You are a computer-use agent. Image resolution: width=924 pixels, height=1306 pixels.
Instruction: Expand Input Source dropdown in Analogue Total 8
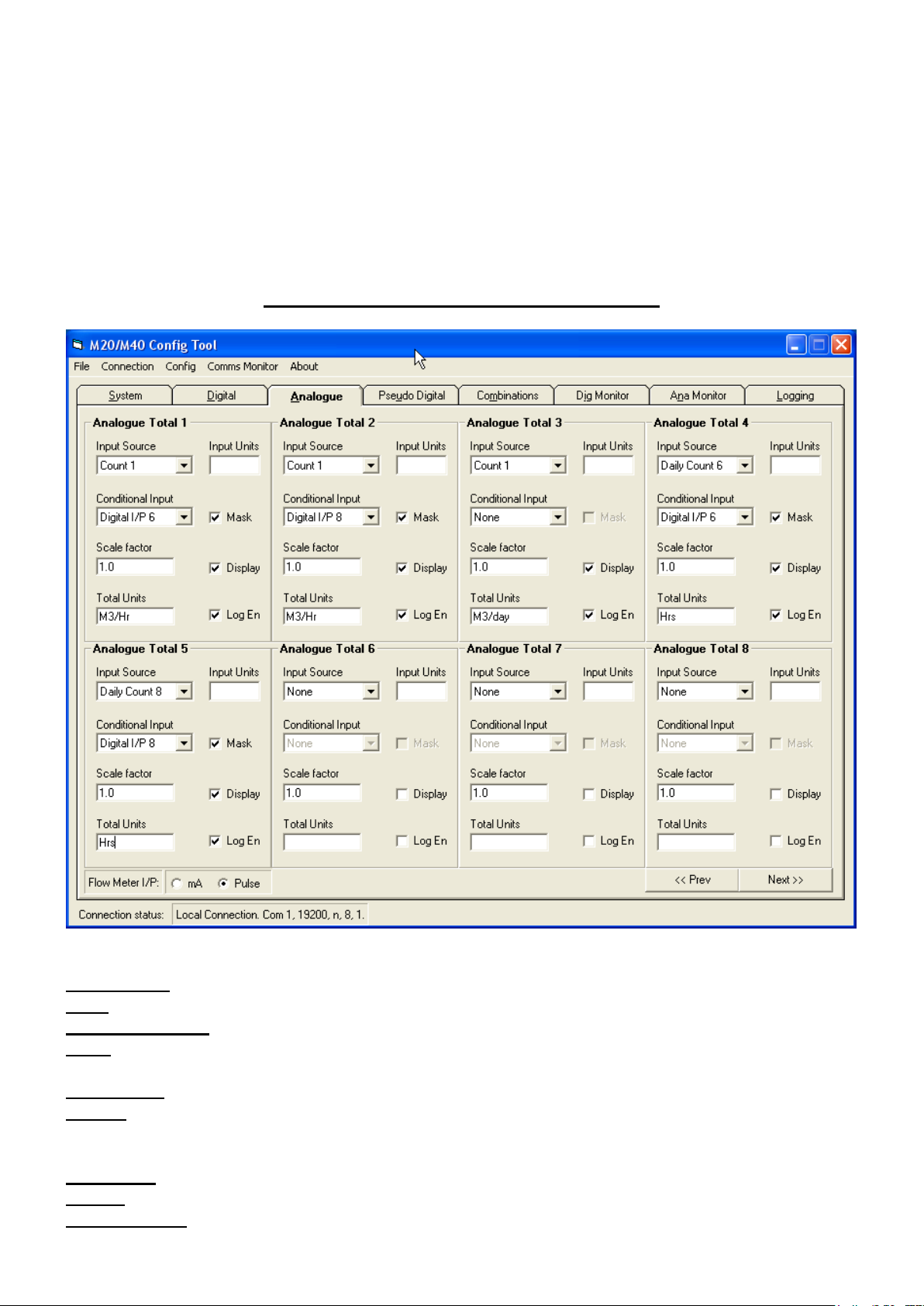[744, 692]
